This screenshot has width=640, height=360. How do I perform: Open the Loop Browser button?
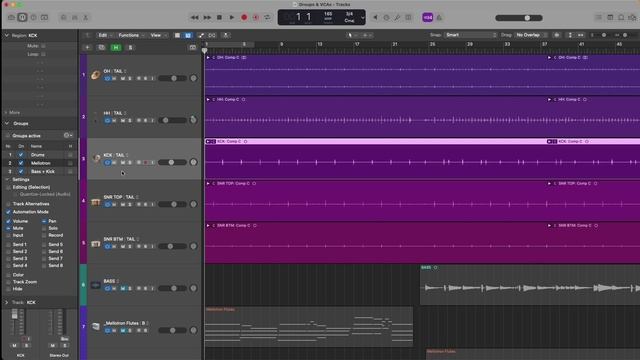pyautogui.click(x=621, y=18)
